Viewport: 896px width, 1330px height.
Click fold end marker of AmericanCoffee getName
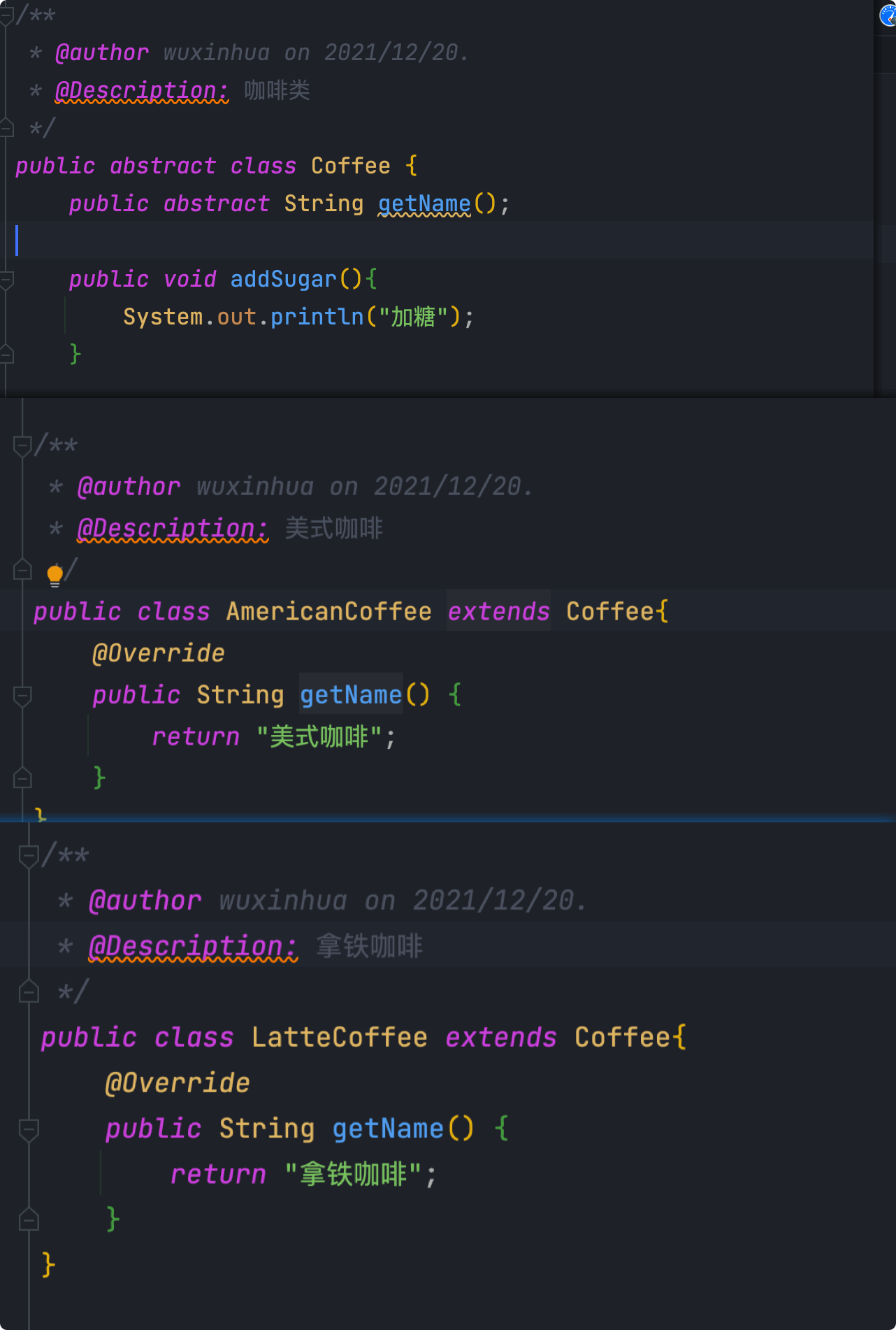pos(22,778)
